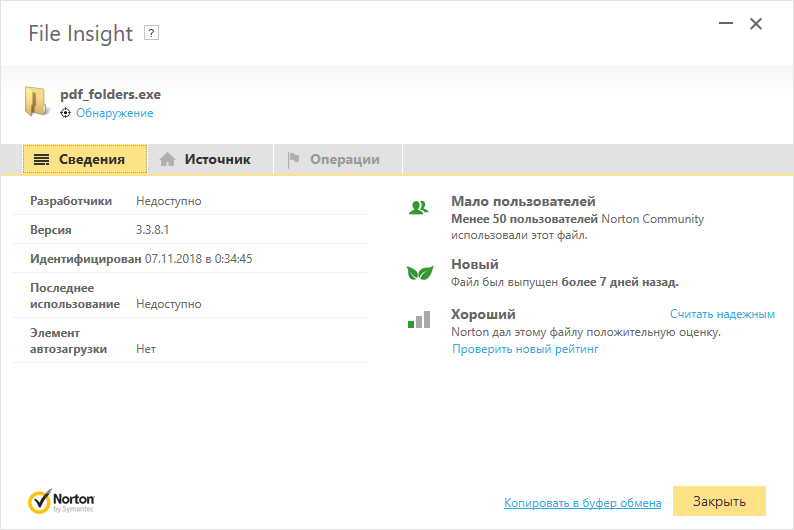The width and height of the screenshot is (794, 530).
Task: Click the green leaves new-file icon
Action: click(420, 273)
